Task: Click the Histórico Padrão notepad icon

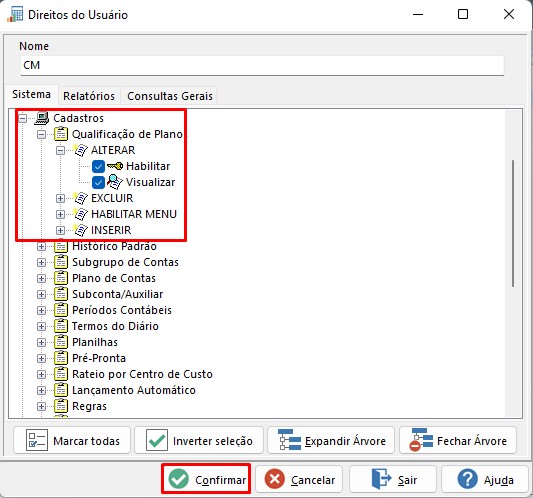Action: point(61,246)
